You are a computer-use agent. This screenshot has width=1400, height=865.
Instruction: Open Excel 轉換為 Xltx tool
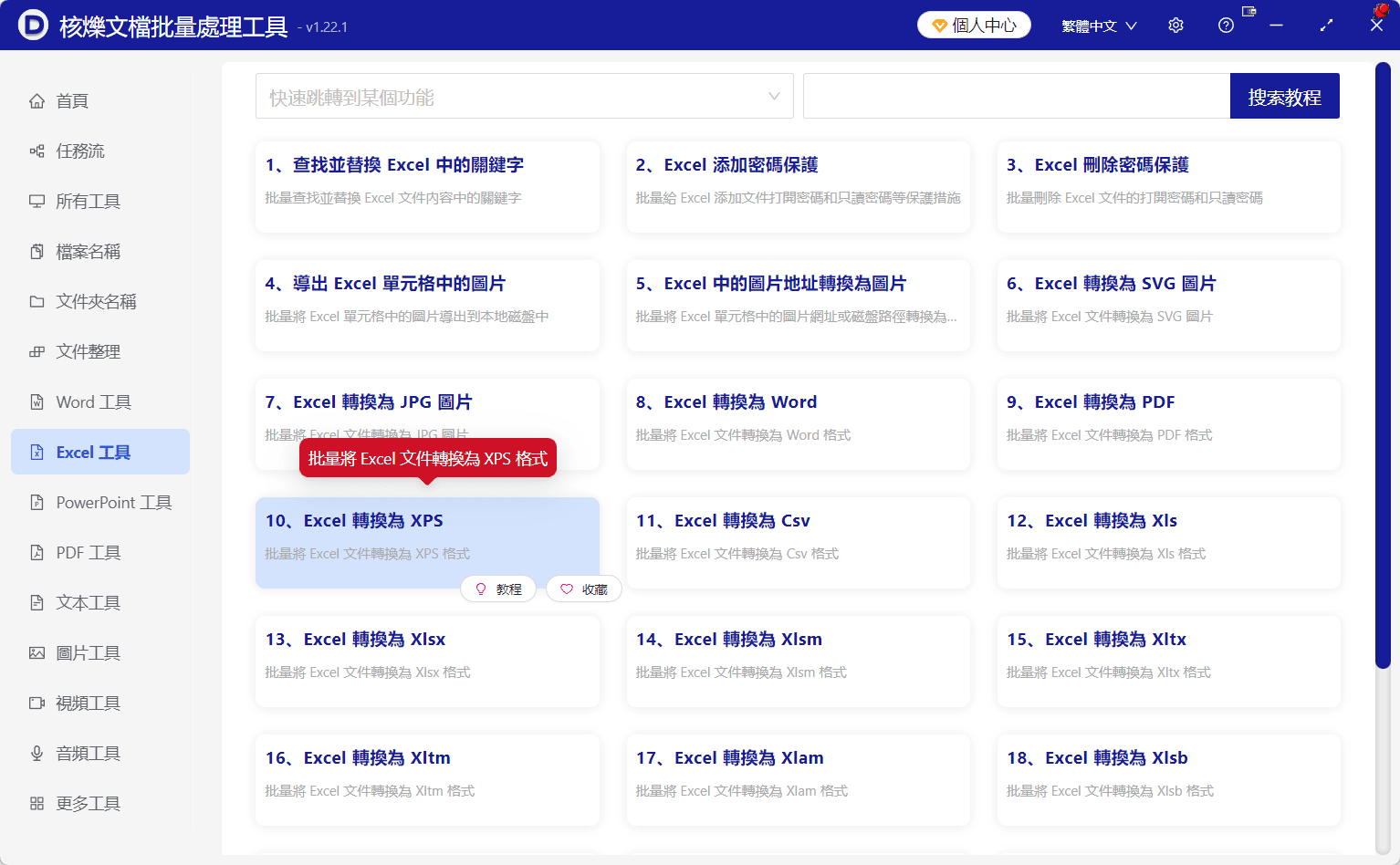tap(1168, 662)
